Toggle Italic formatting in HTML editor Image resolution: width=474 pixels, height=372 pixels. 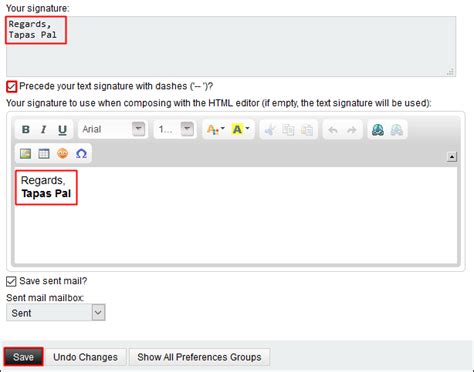coord(44,129)
